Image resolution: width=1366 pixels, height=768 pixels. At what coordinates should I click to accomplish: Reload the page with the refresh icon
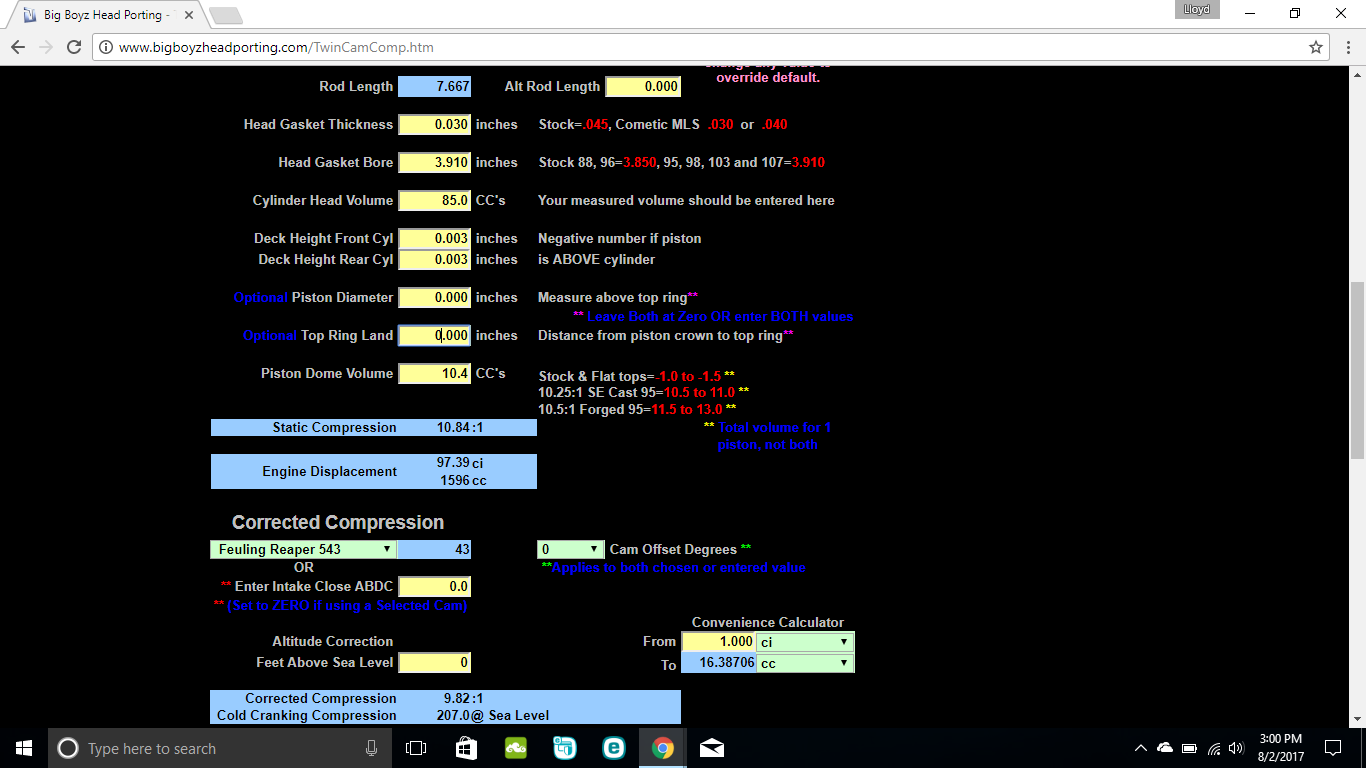point(73,47)
